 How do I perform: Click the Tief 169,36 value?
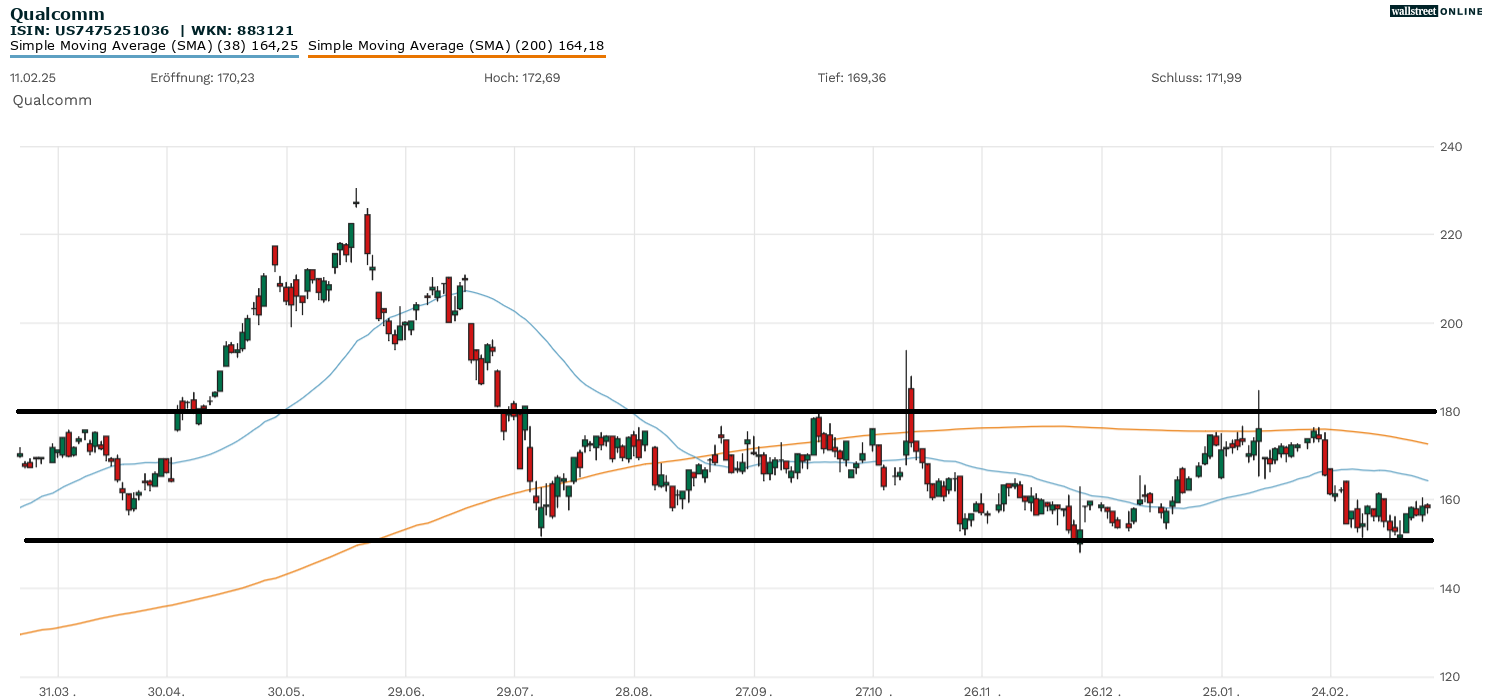point(851,78)
